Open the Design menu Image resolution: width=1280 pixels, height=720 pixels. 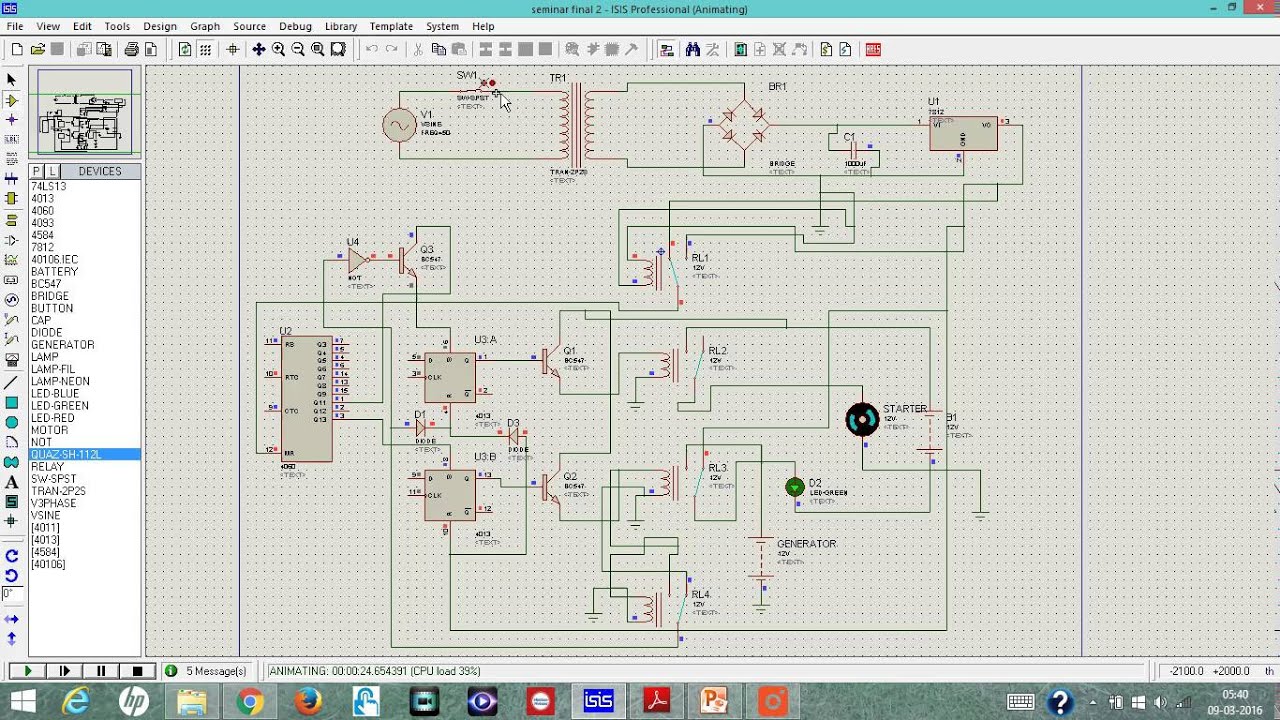click(160, 26)
